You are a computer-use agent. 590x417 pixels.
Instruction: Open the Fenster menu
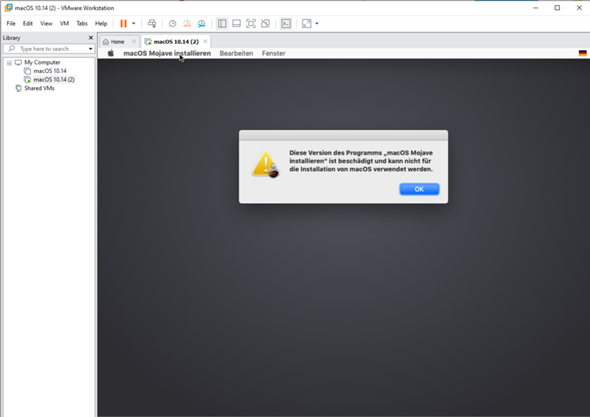[274, 53]
